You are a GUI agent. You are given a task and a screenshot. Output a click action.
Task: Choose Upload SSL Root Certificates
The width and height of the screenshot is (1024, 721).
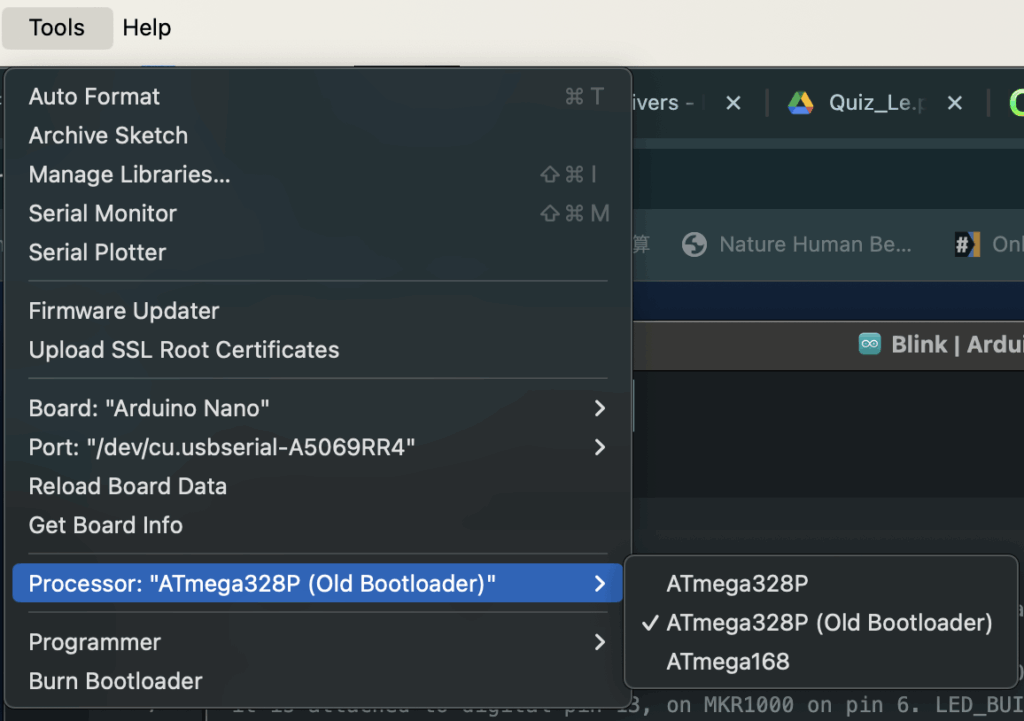pyautogui.click(x=317, y=350)
